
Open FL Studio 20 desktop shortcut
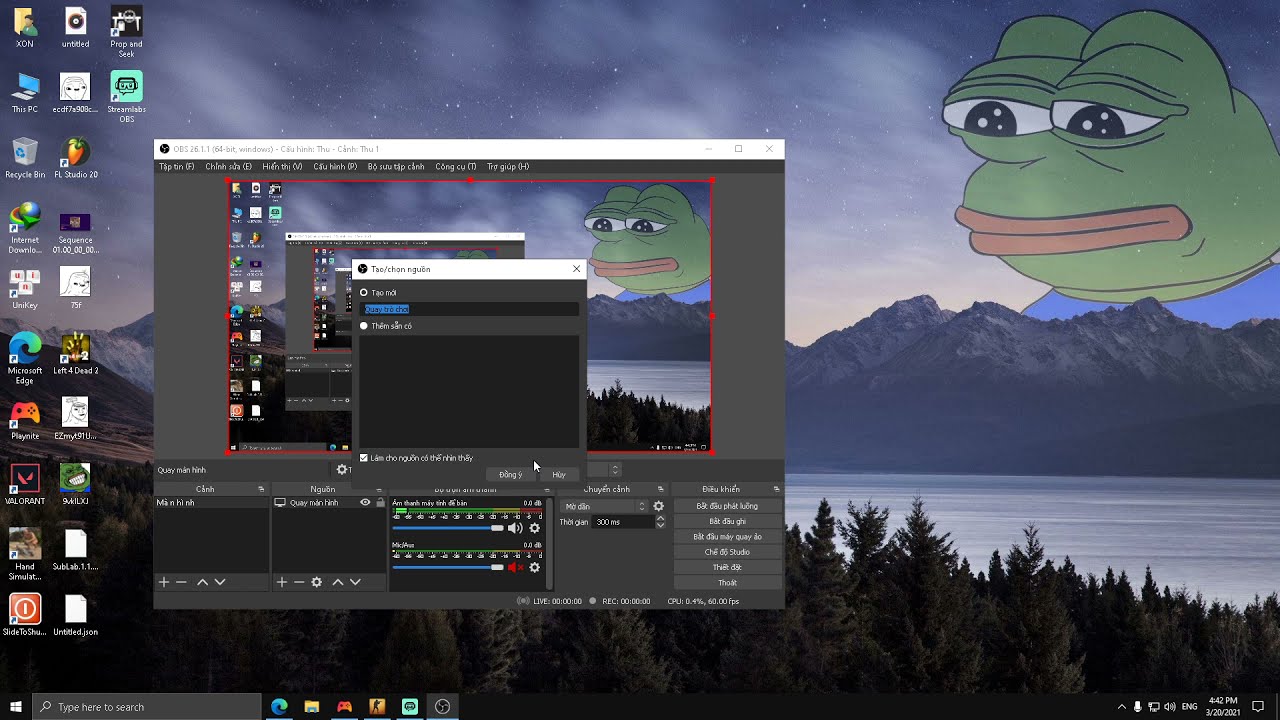coord(76,159)
